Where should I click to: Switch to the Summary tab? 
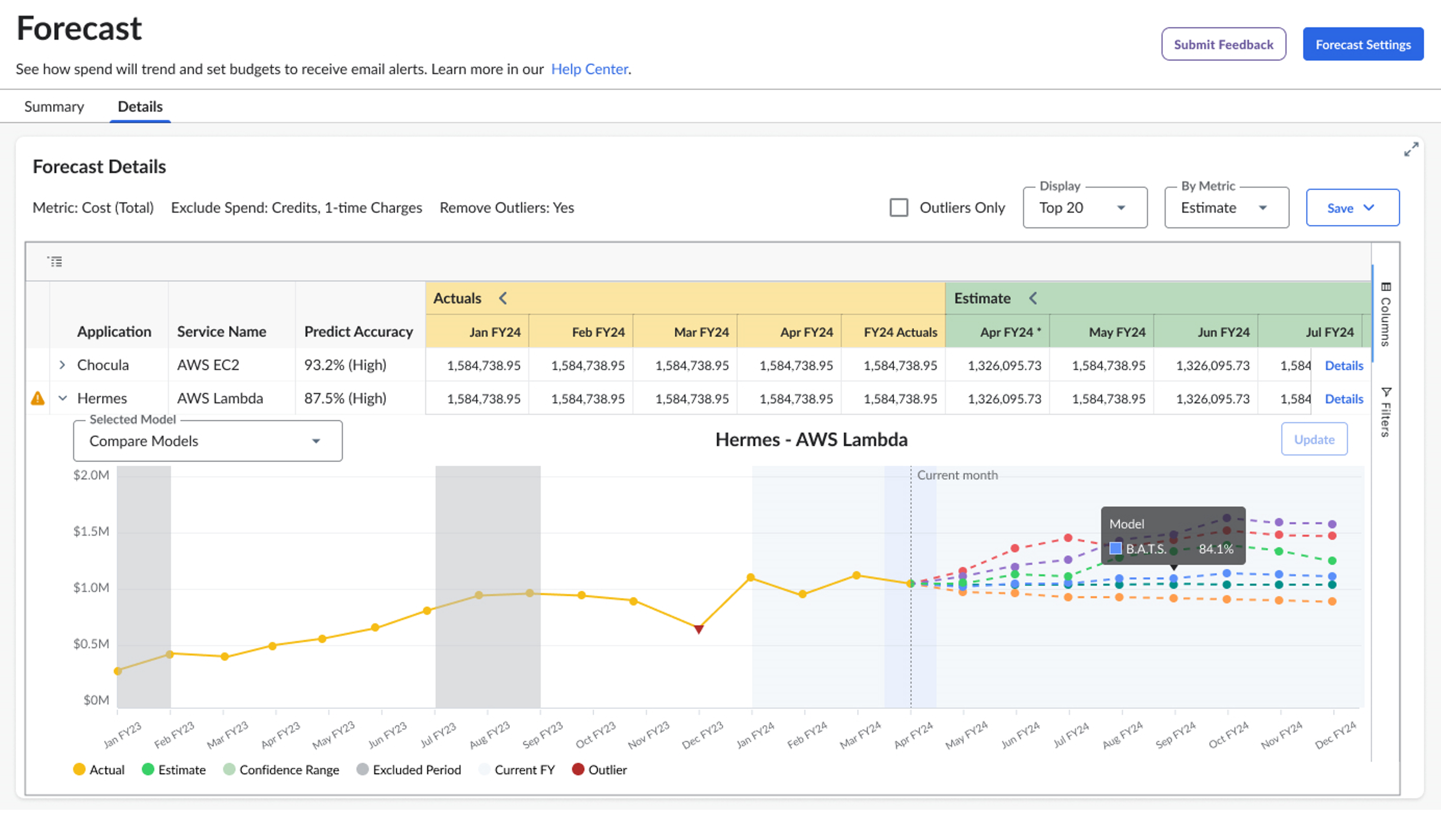coord(54,106)
